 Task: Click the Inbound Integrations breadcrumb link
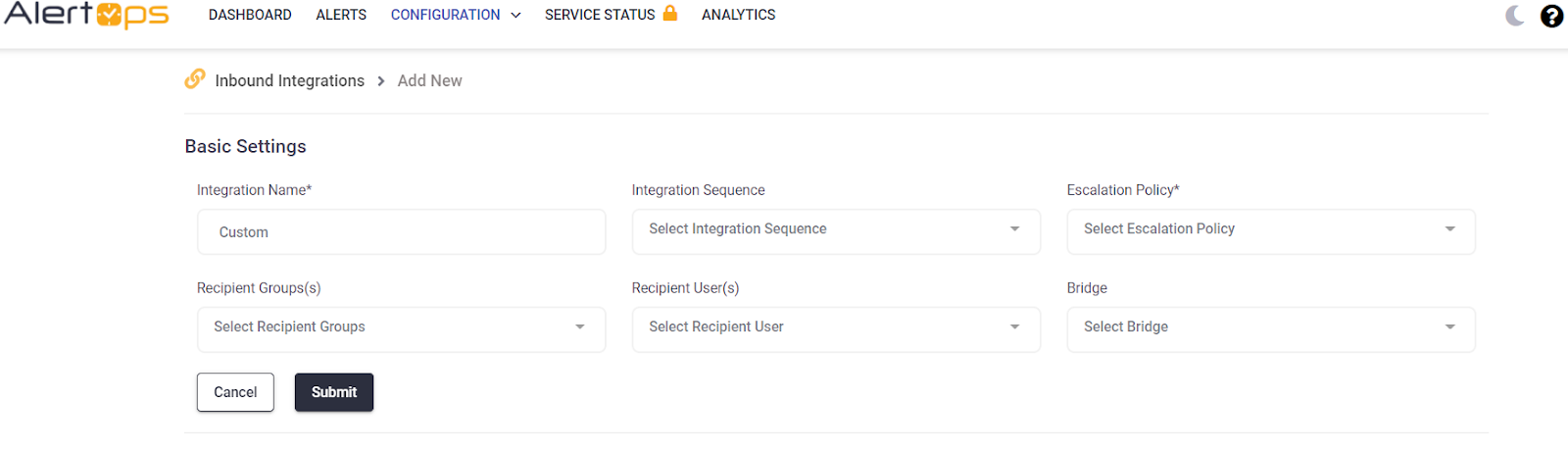coord(289,81)
